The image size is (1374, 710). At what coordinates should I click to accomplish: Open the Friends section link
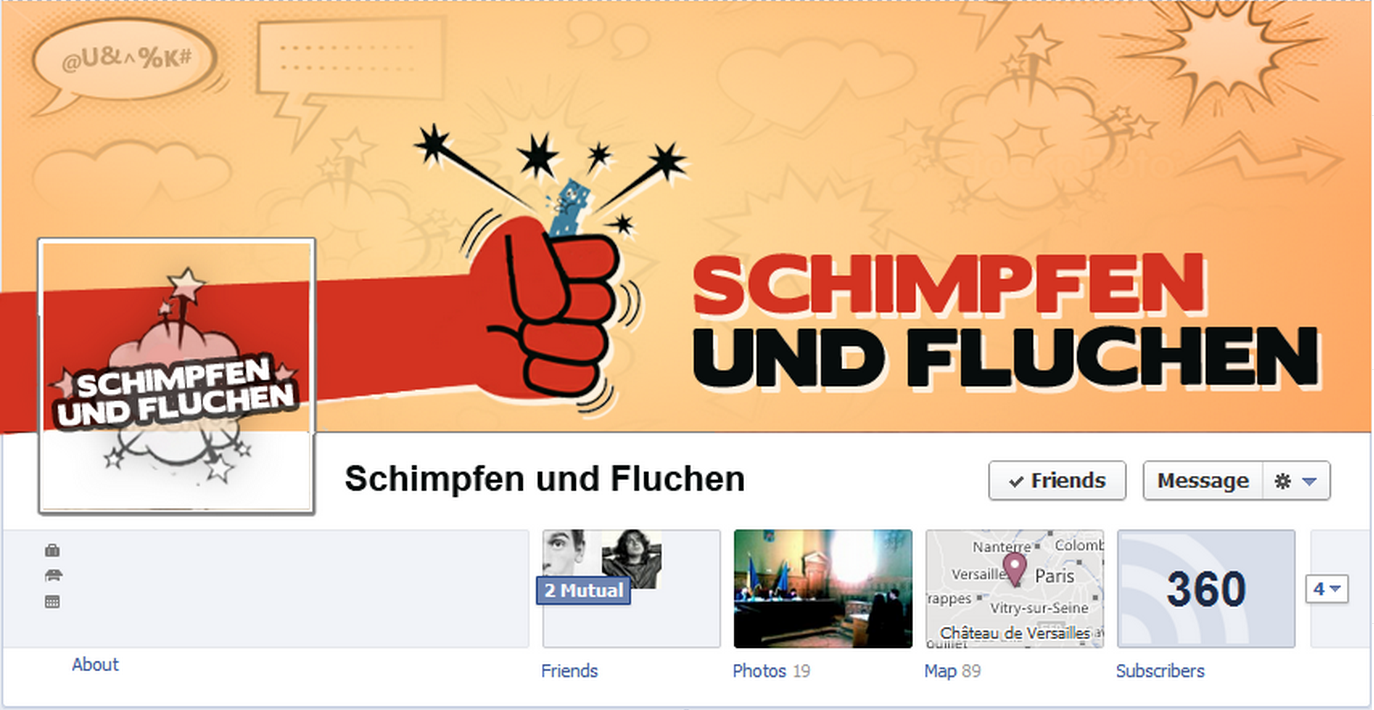click(569, 671)
